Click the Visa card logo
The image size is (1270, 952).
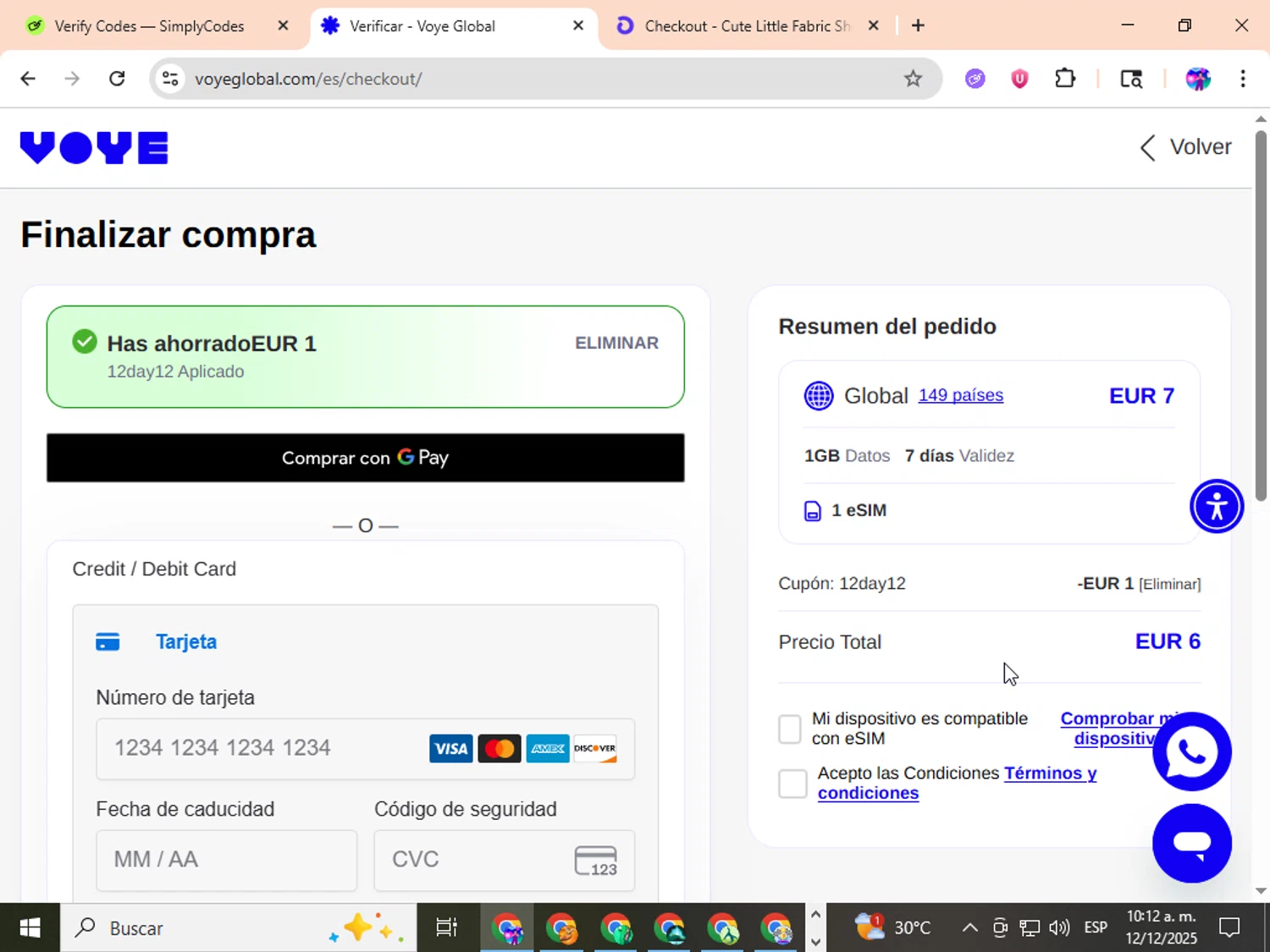click(x=450, y=749)
